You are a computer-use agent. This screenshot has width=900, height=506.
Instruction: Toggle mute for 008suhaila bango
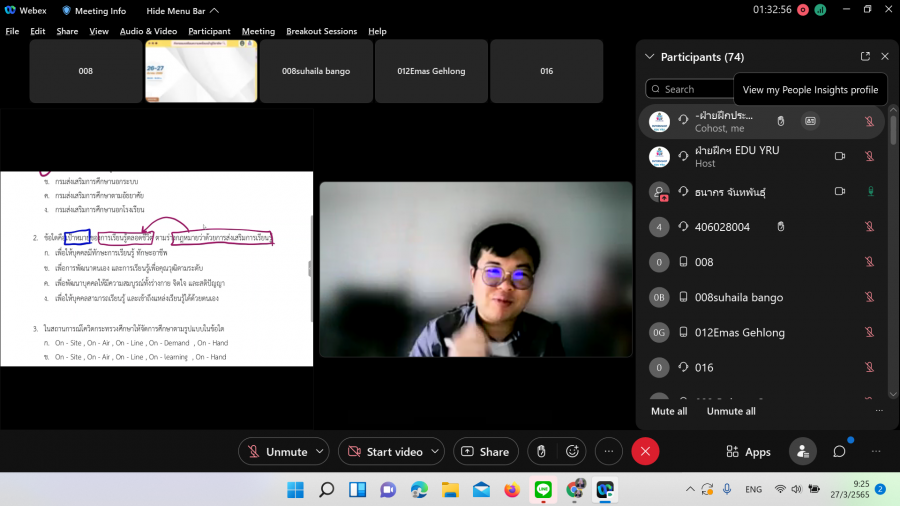869,297
